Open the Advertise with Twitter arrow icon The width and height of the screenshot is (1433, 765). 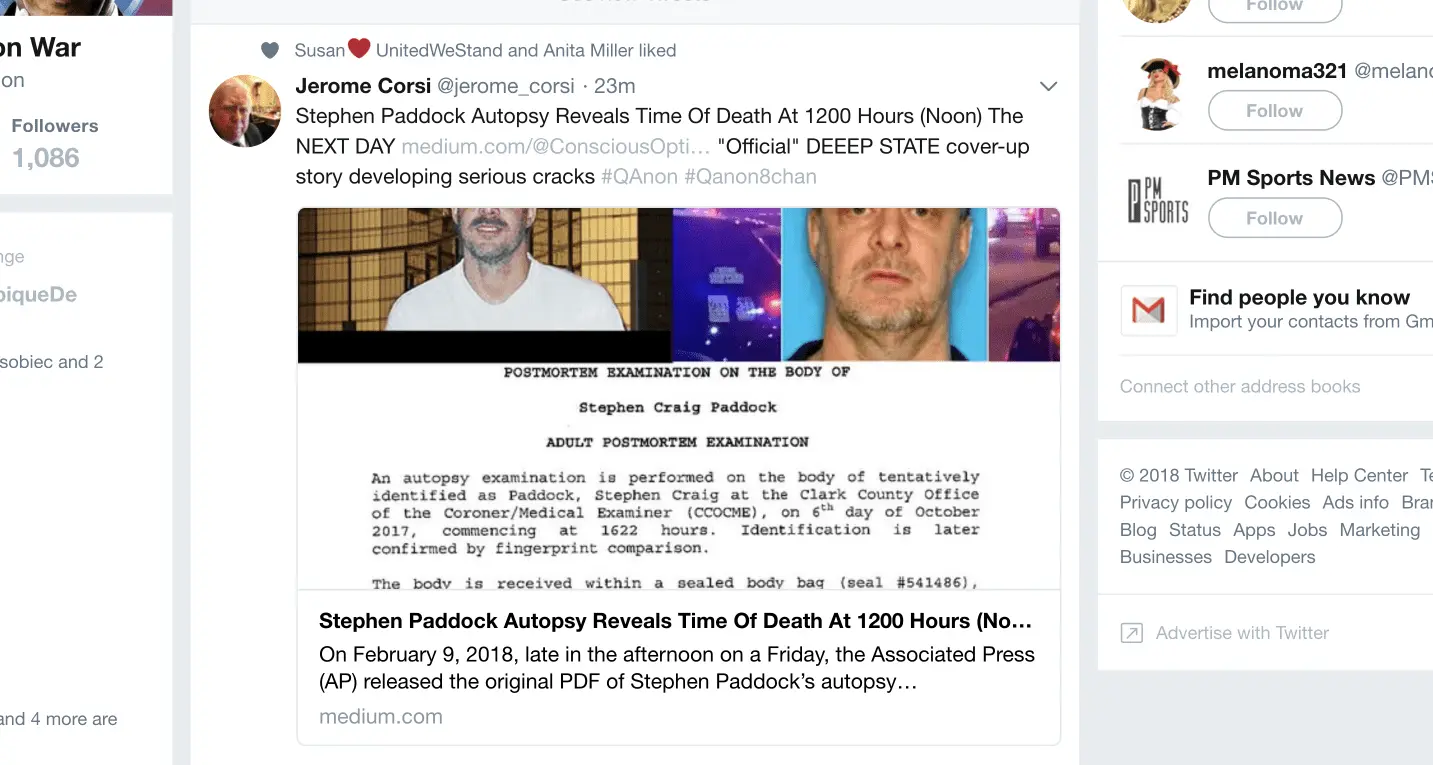click(x=1131, y=633)
